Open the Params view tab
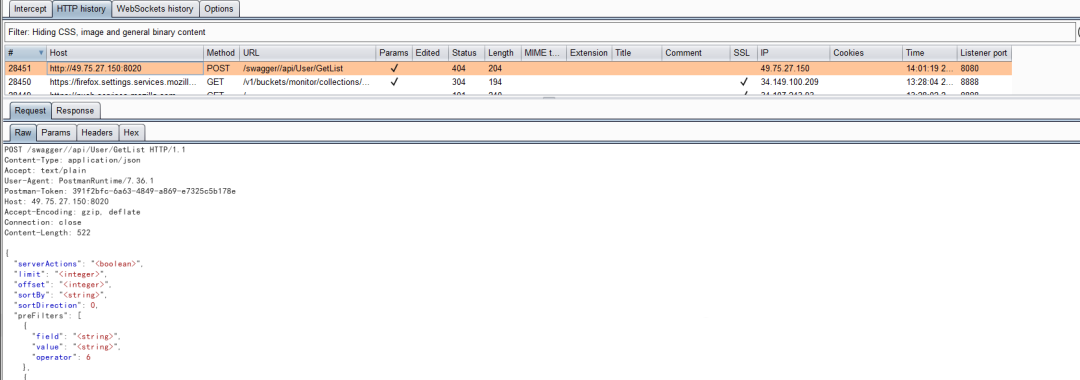Viewport: 1080px width, 380px height. click(56, 133)
